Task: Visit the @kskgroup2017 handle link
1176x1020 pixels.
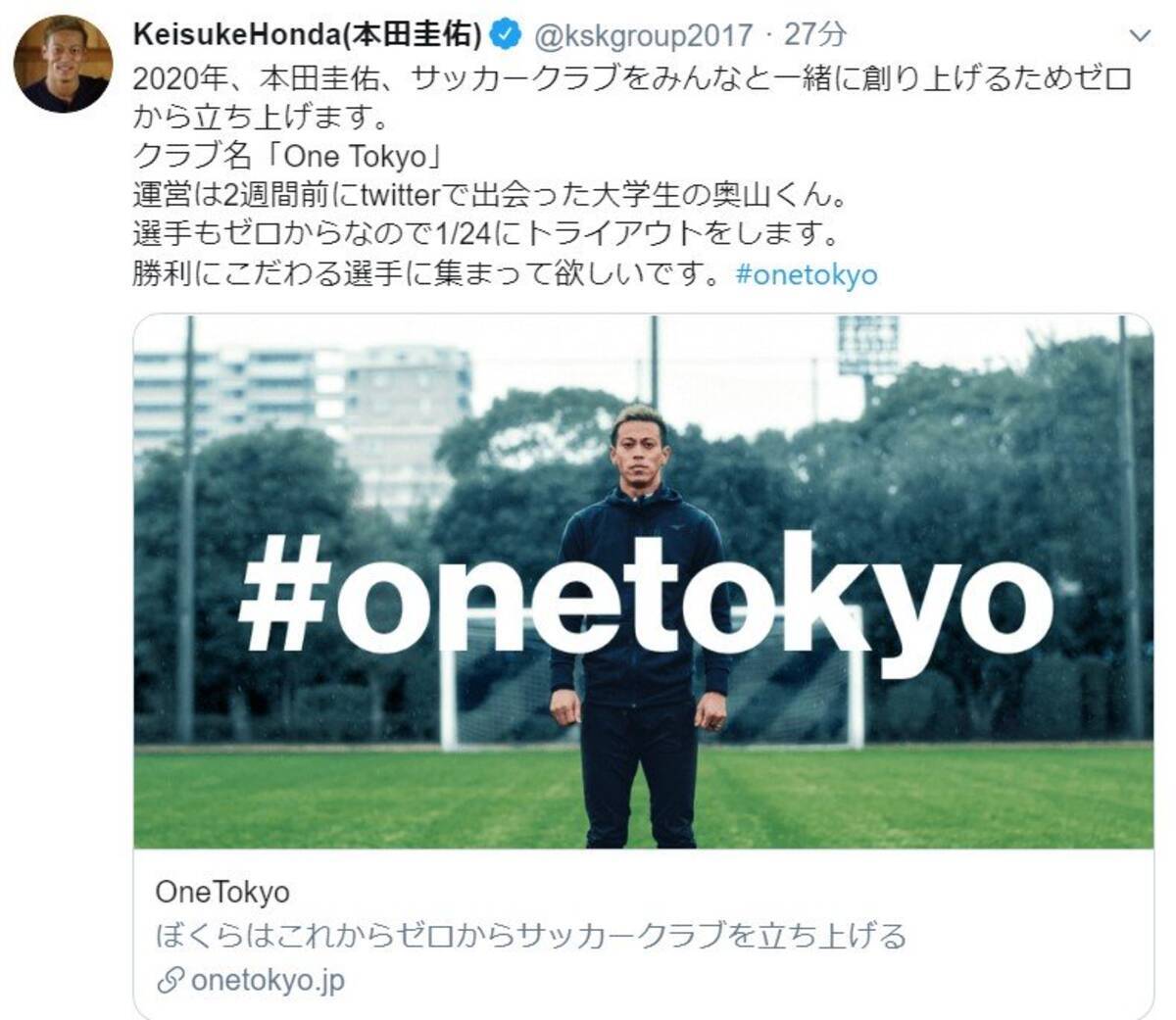Action: [642, 35]
